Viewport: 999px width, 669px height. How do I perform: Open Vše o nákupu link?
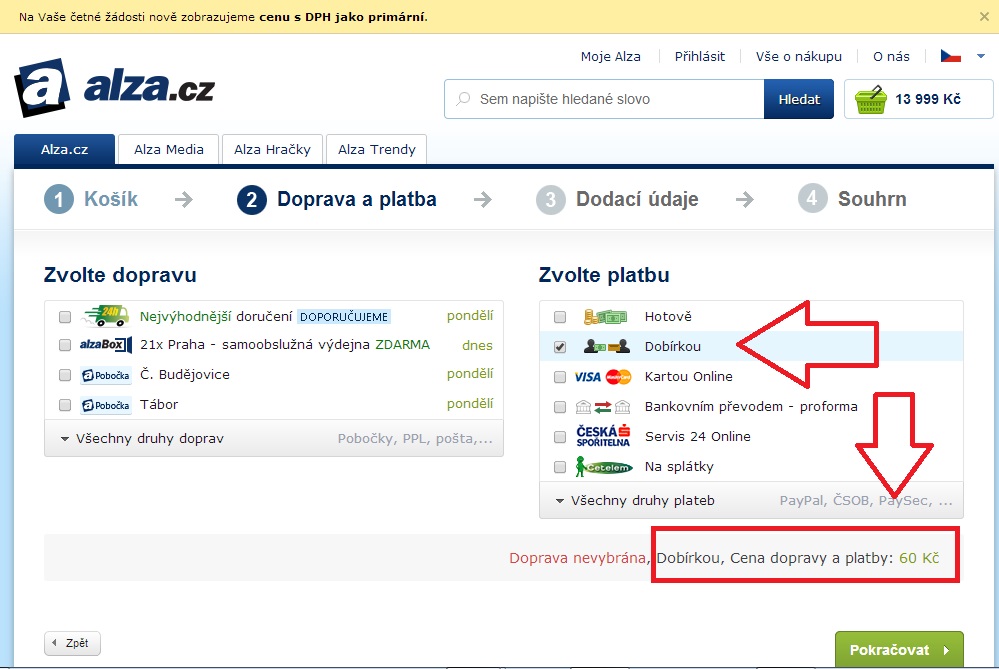pos(798,56)
